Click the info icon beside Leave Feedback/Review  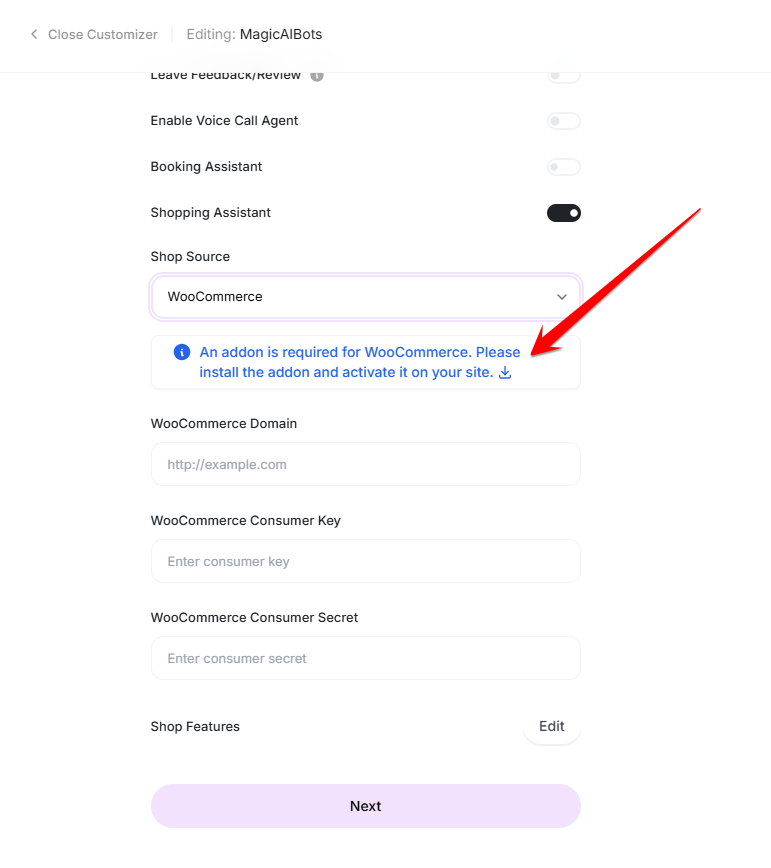coord(317,75)
